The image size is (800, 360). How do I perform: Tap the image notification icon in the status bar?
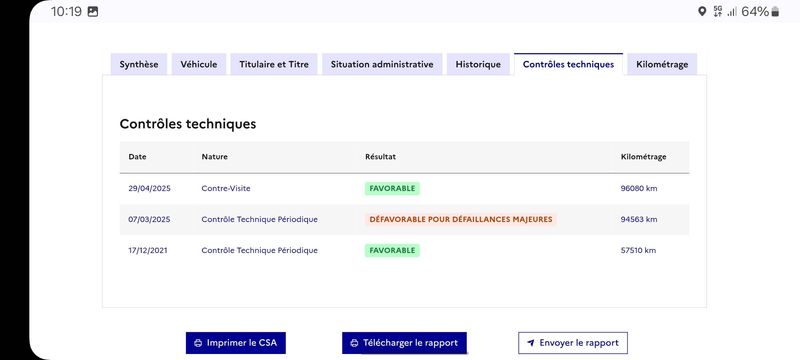(x=93, y=12)
